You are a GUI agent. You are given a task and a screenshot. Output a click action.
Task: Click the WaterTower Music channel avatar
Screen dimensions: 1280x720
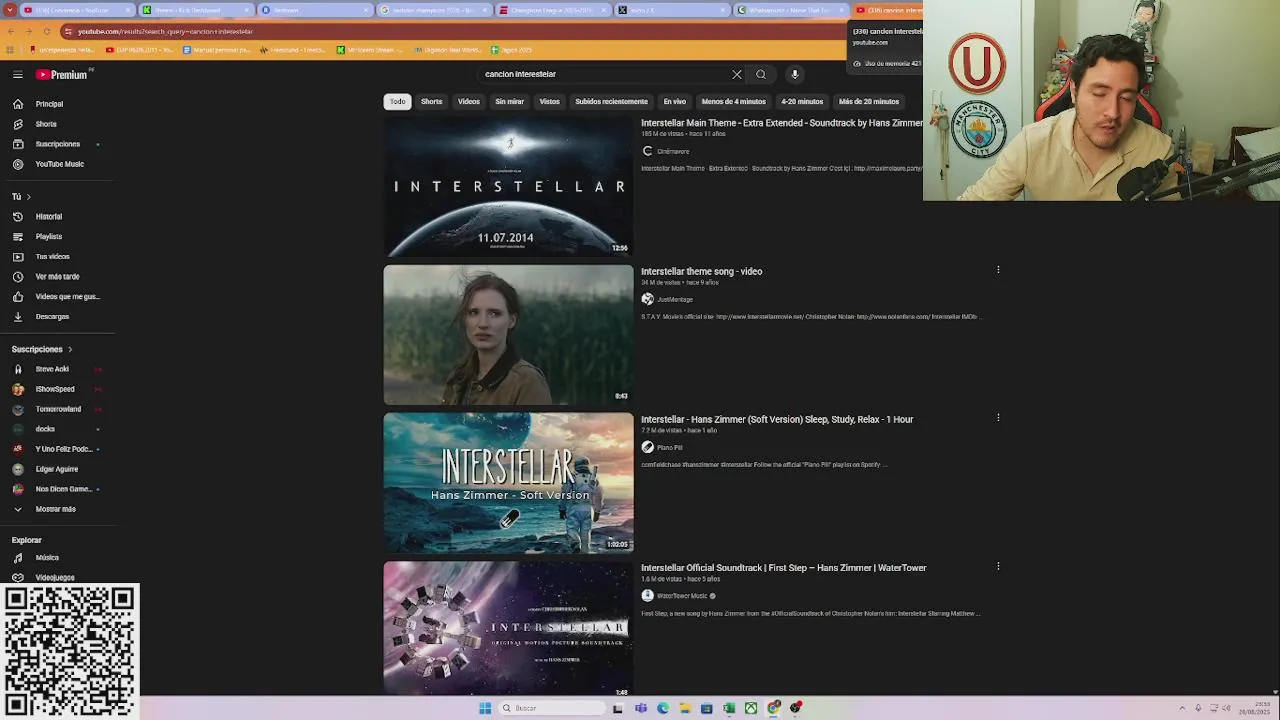coord(647,595)
